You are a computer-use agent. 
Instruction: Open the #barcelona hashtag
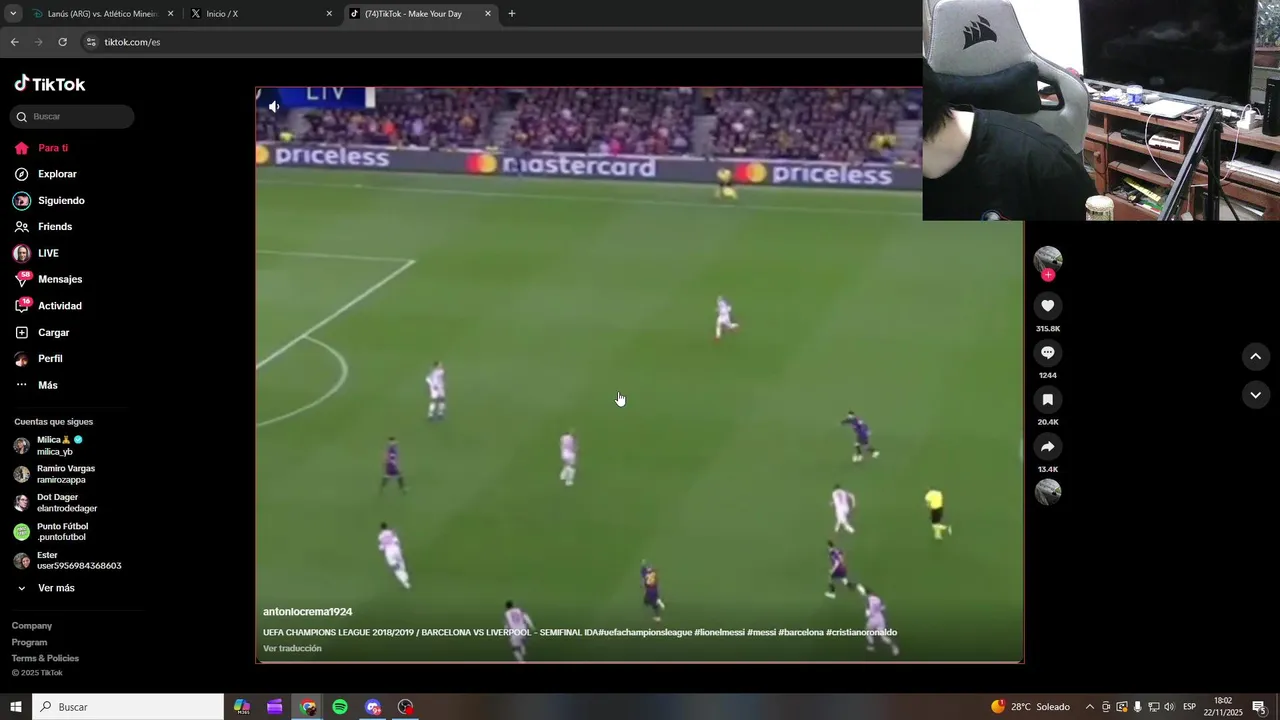click(801, 632)
